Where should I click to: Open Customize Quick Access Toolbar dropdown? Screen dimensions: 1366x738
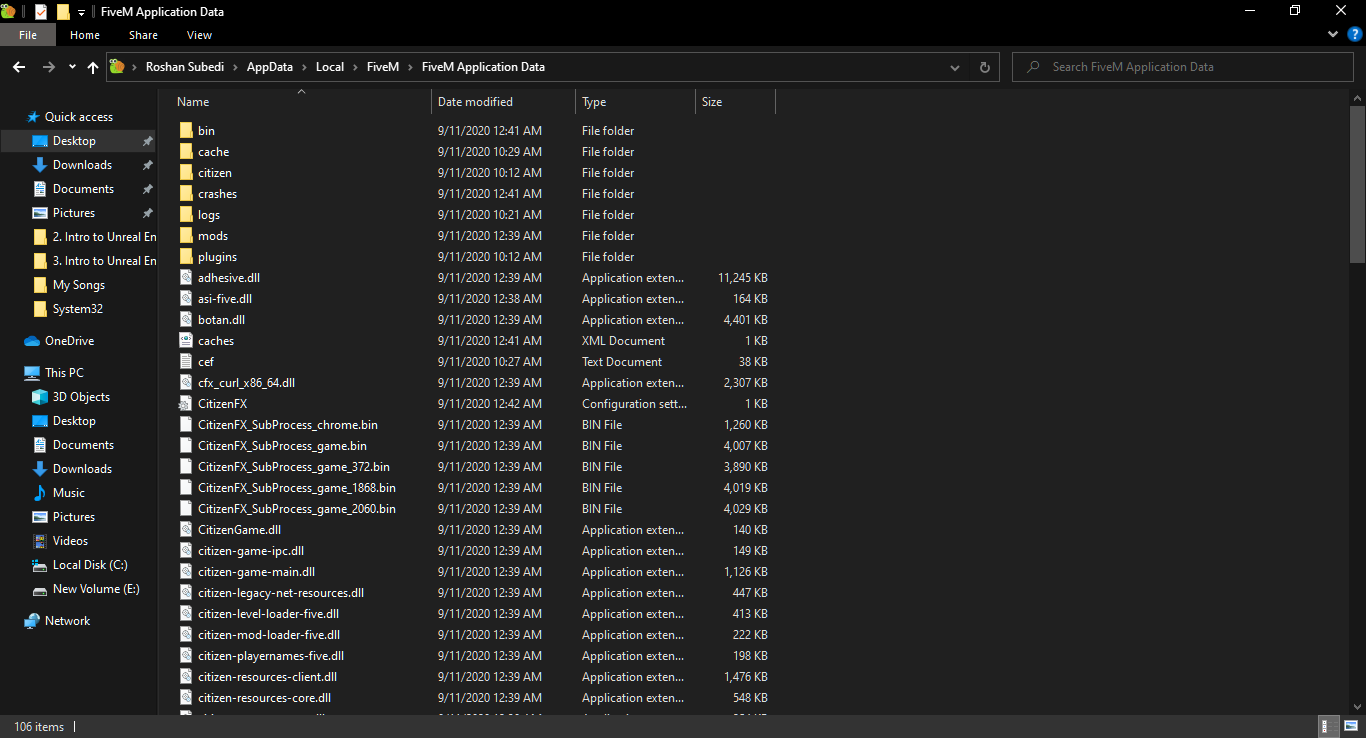[x=82, y=13]
